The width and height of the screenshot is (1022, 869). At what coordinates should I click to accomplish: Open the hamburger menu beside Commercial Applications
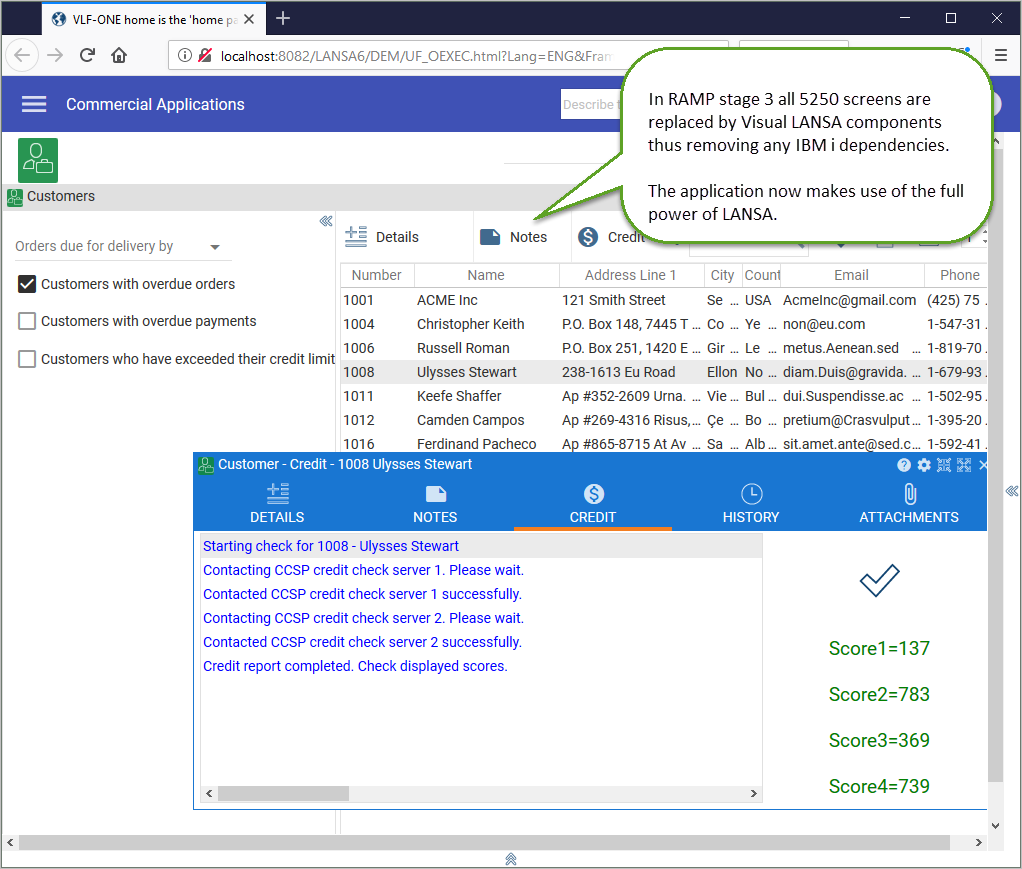coord(34,104)
